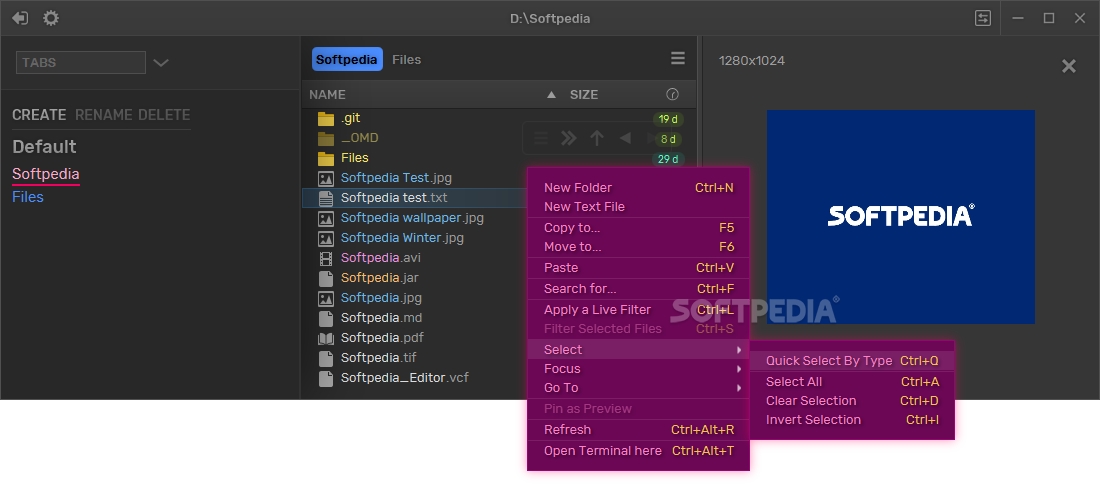Select the Softpedia.pdf file name

[x=382, y=338]
